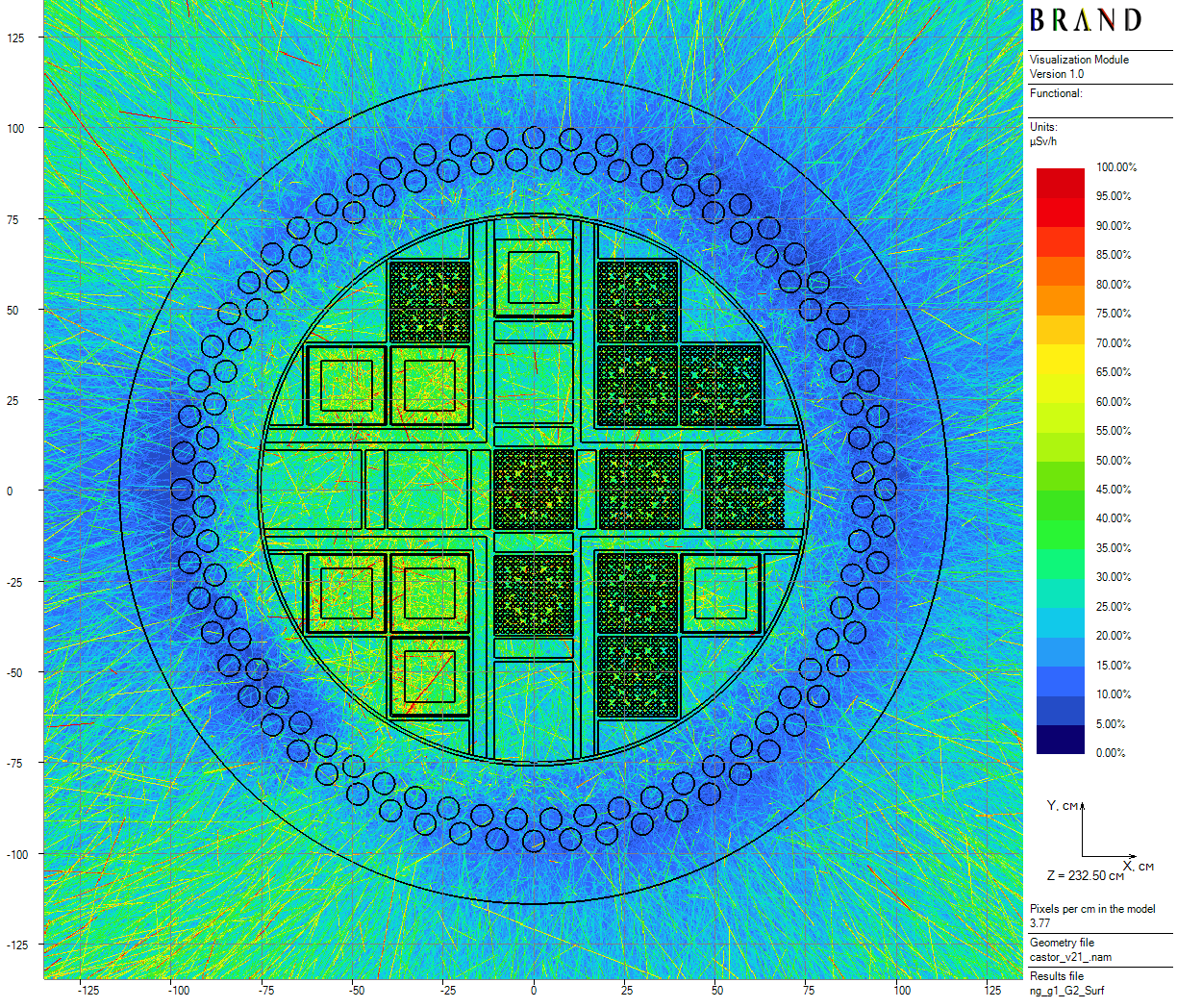Click the BRAND logo
Viewport: 1177px width, 1008px height.
(x=1085, y=20)
